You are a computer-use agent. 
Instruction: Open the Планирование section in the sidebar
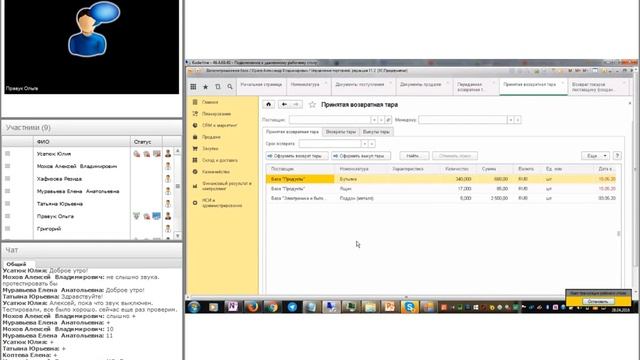click(216, 114)
